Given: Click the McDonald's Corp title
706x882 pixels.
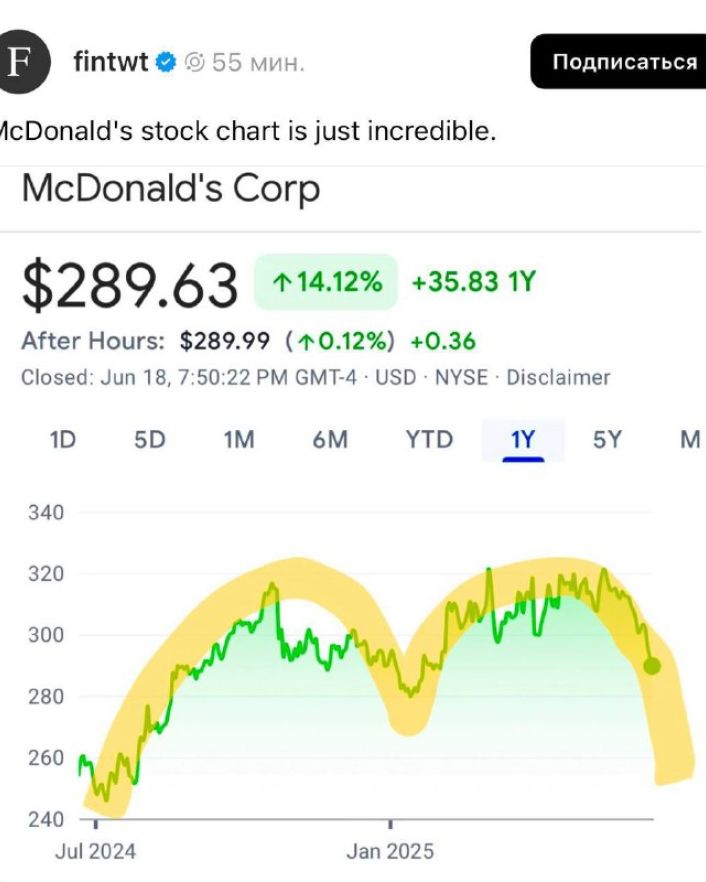Looking at the screenshot, I should tap(171, 189).
